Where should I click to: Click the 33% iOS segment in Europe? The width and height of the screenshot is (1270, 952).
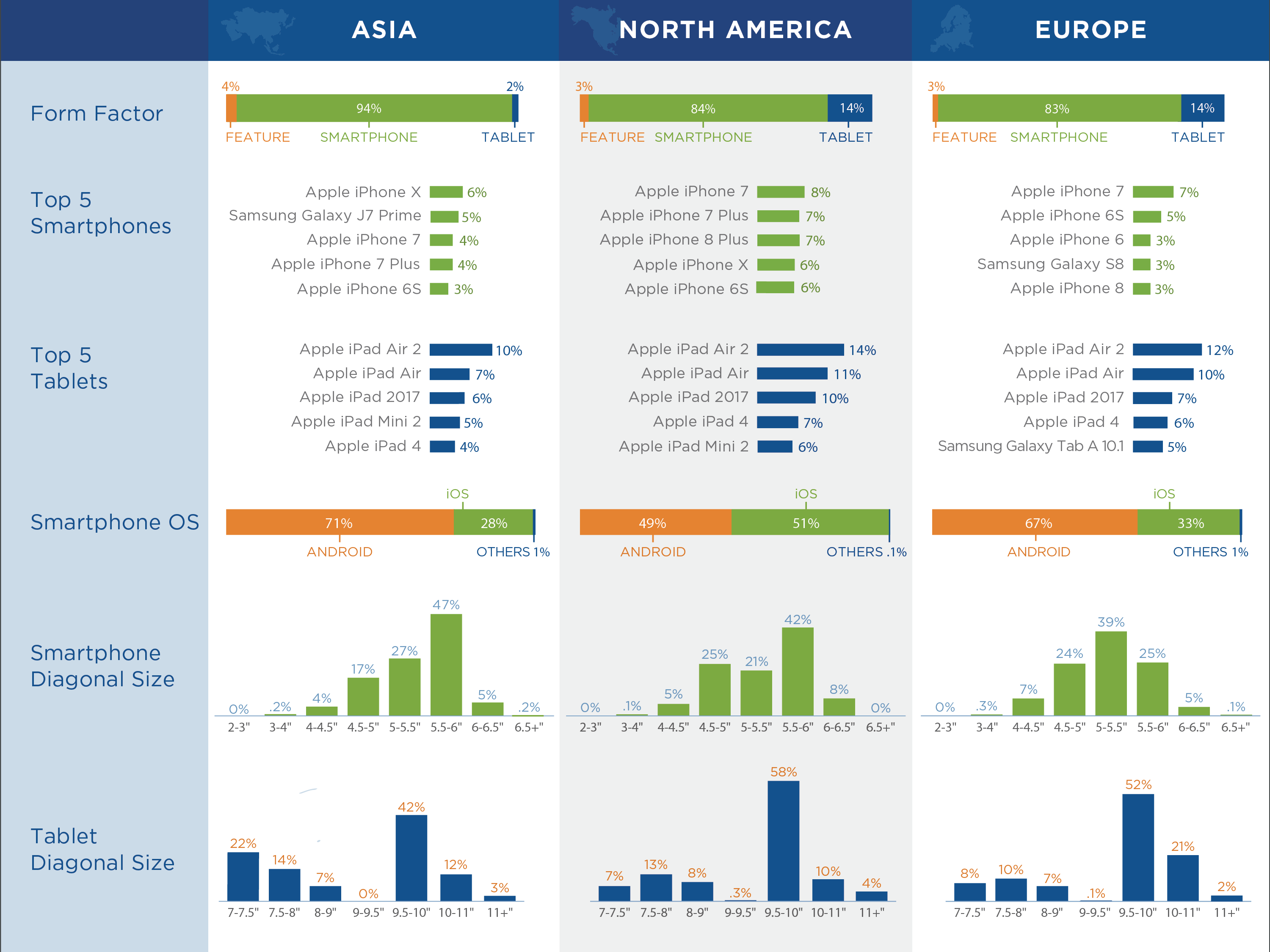[x=1188, y=522]
